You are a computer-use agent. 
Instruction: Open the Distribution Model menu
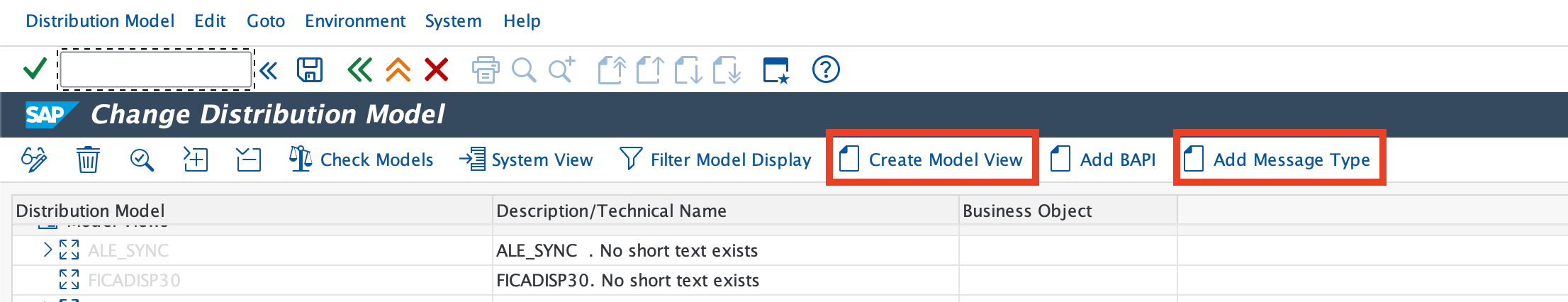(x=100, y=21)
